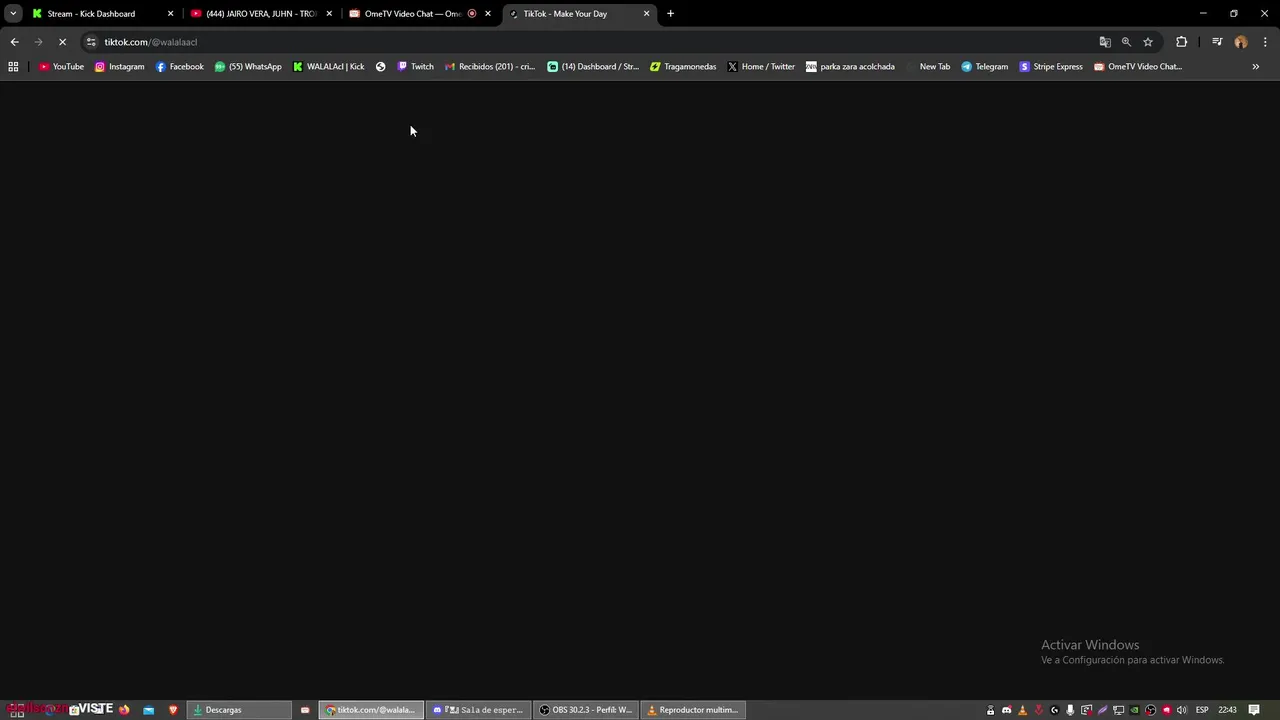
Task: Open the media controls icon
Action: (x=1217, y=42)
